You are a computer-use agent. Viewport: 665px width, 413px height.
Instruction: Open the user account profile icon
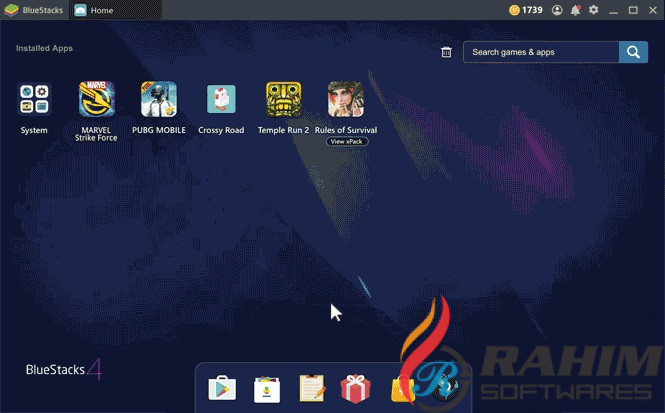(557, 10)
